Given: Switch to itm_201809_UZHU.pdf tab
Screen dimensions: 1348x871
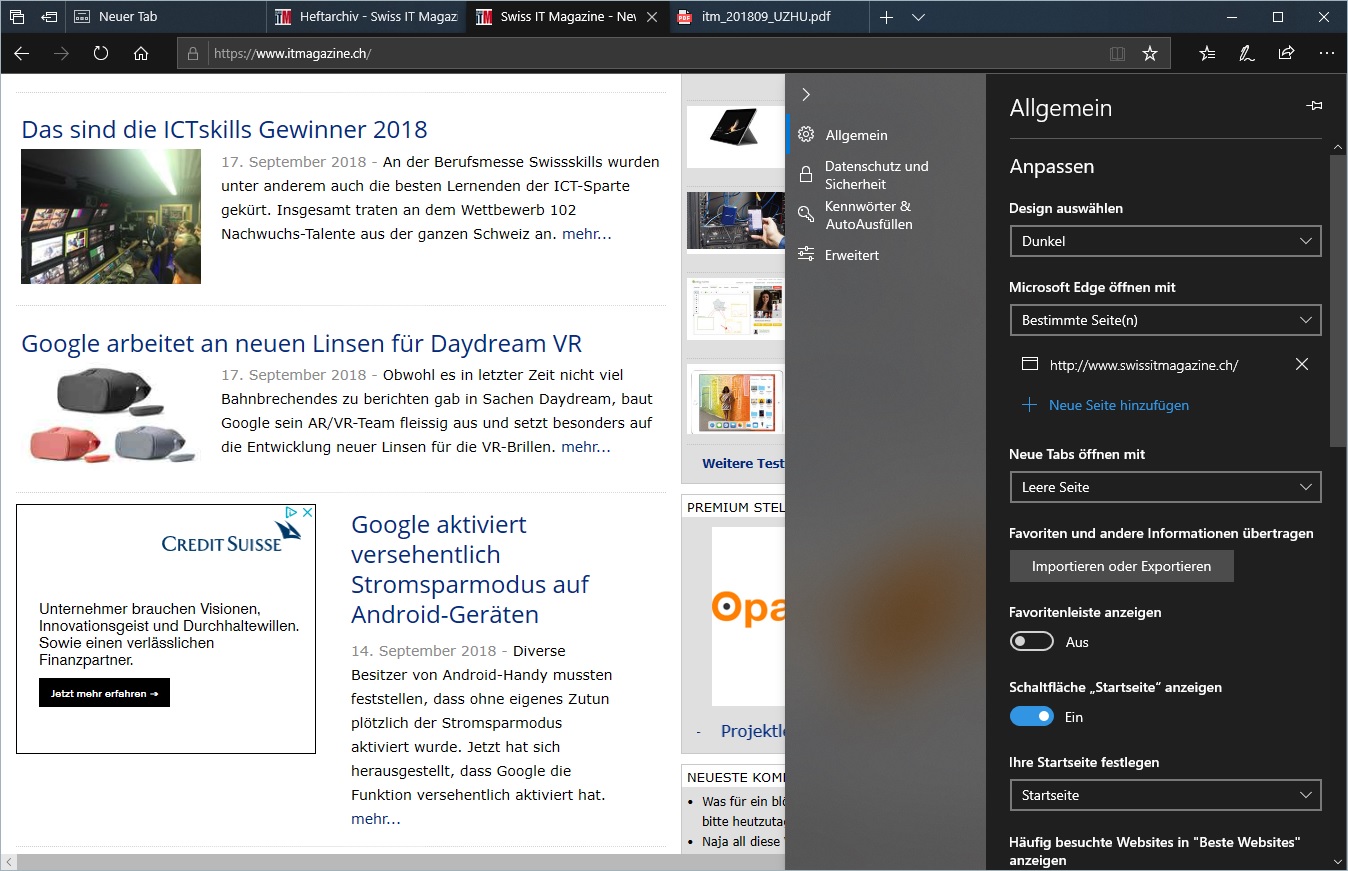Looking at the screenshot, I should point(769,17).
